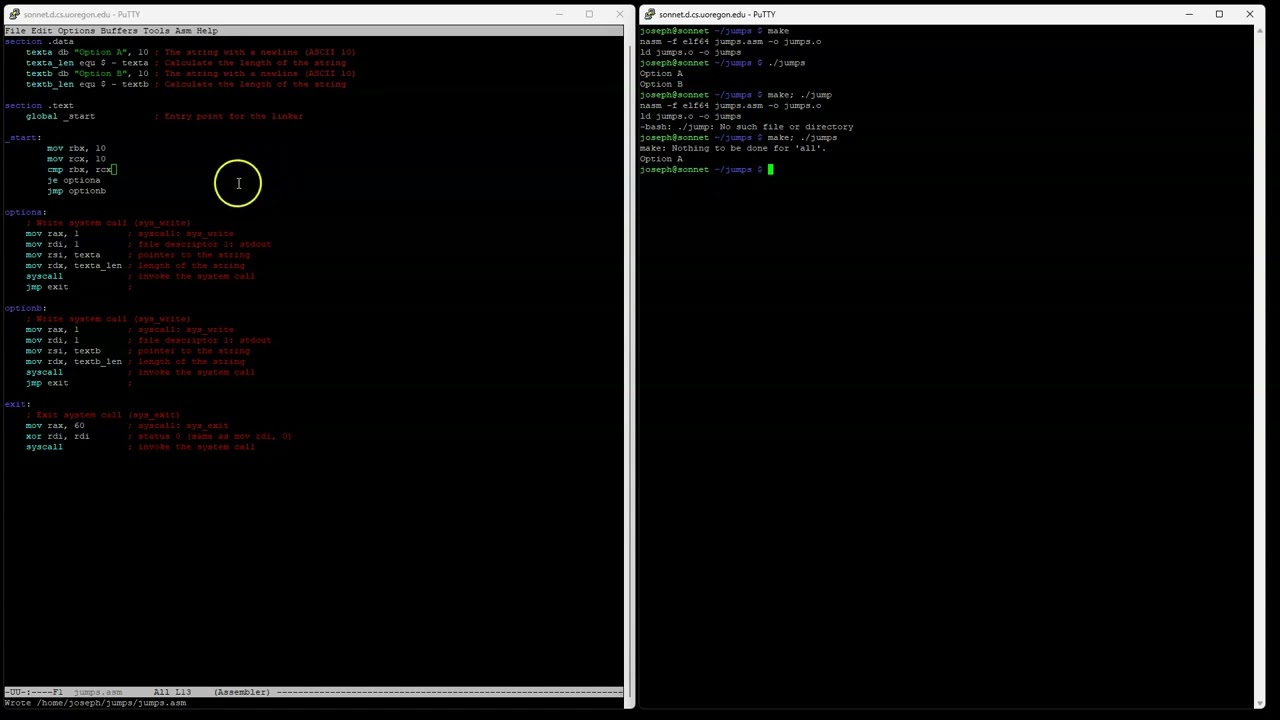This screenshot has width=1280, height=720.
Task: Click PuTTY icon in left window title bar
Action: [14, 14]
